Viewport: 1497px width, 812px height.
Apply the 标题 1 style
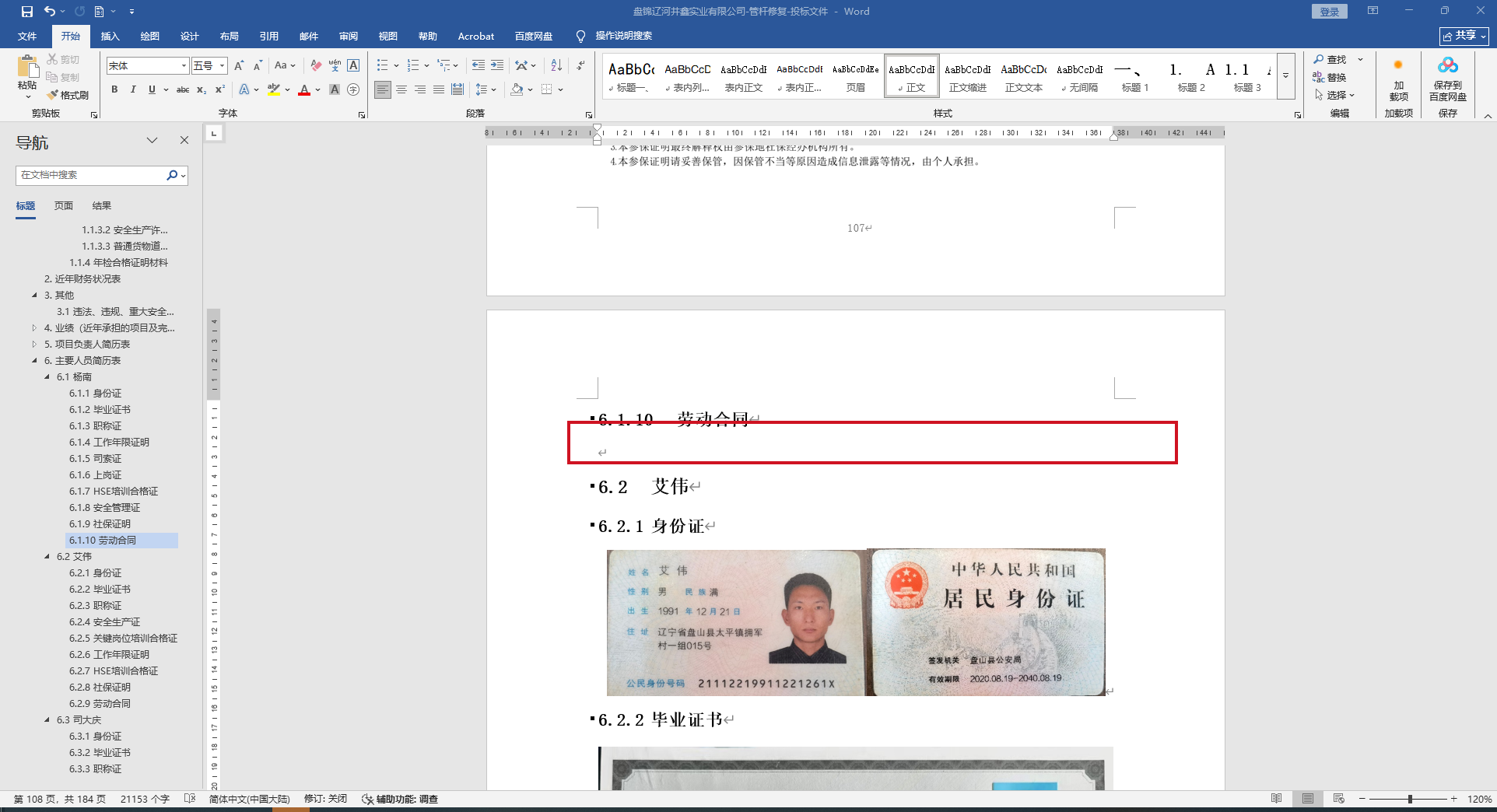point(1135,76)
